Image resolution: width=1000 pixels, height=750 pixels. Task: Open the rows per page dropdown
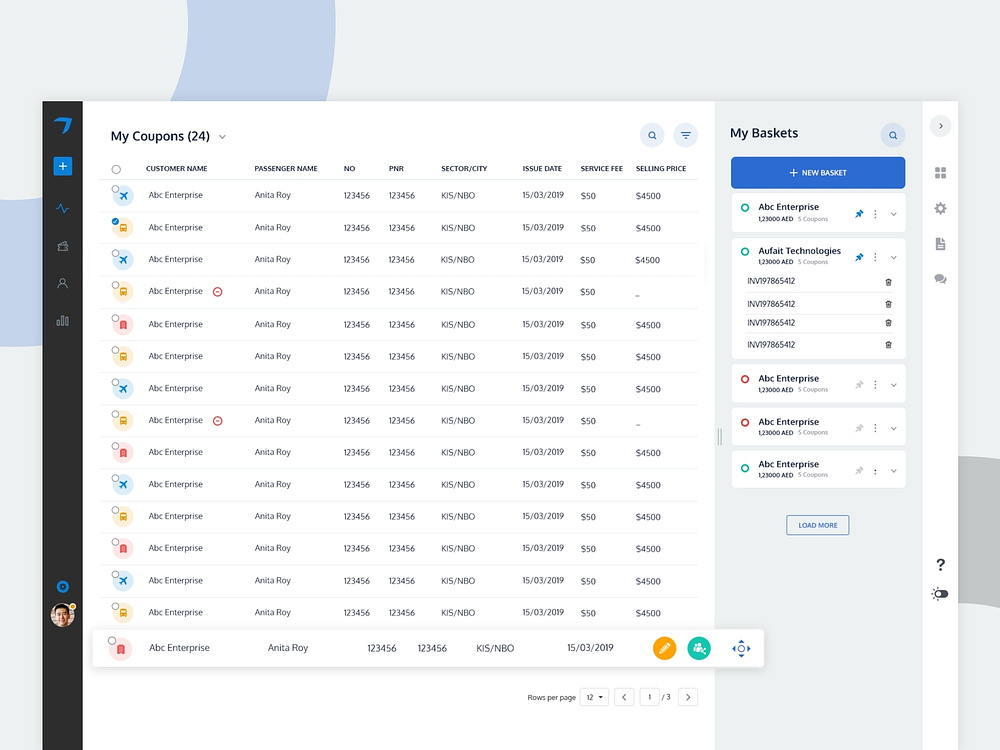pyautogui.click(x=594, y=697)
